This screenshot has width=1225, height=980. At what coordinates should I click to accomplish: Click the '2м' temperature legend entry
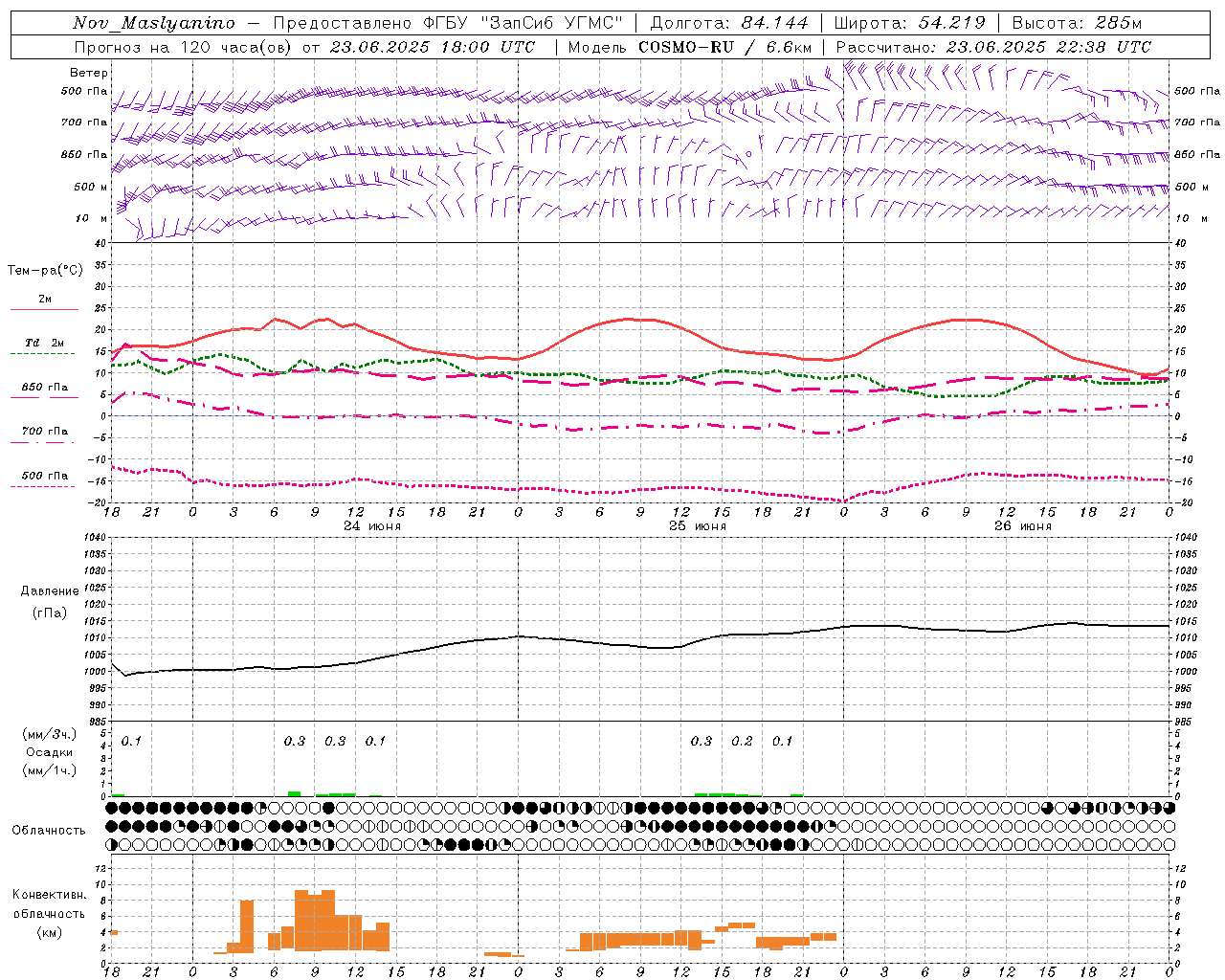tap(45, 299)
